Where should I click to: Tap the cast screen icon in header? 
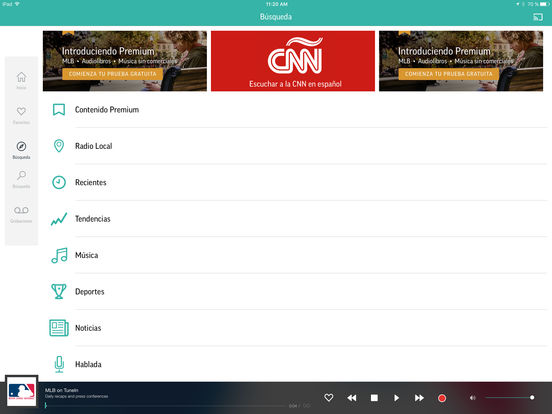pos(538,17)
